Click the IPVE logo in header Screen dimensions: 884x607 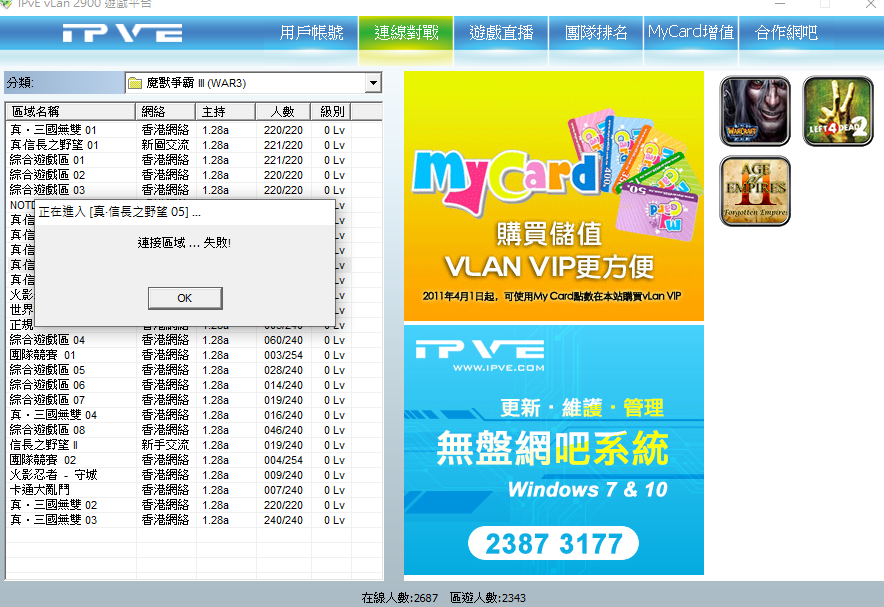coord(122,33)
